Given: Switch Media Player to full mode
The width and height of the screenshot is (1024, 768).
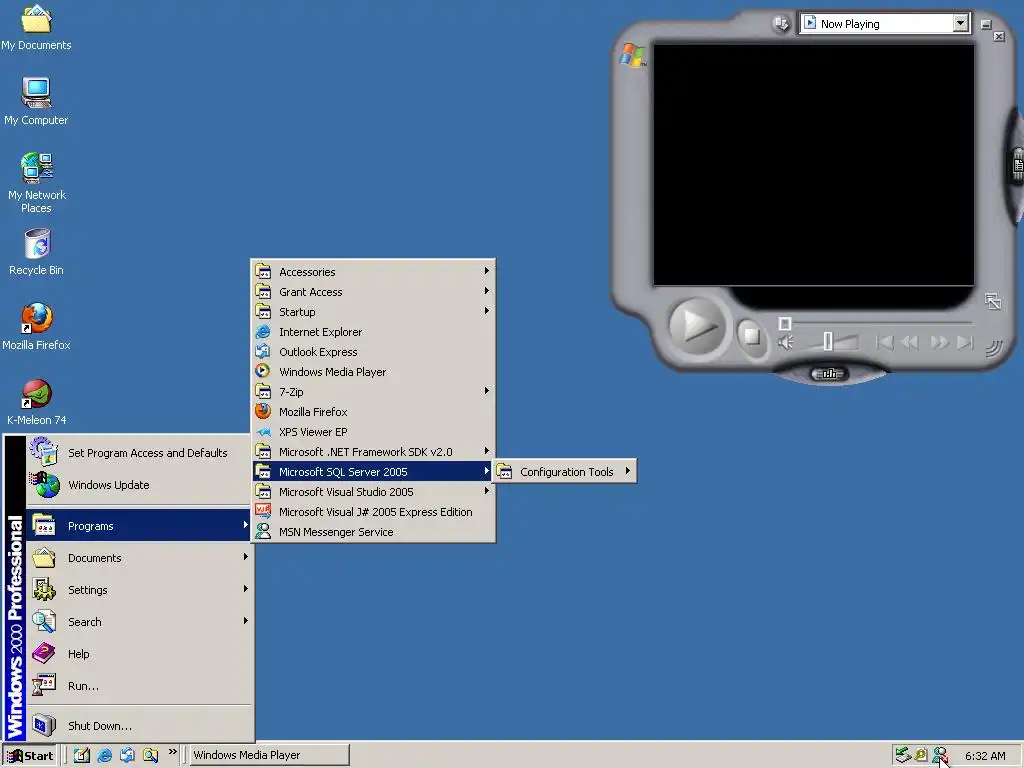Looking at the screenshot, I should tap(993, 301).
